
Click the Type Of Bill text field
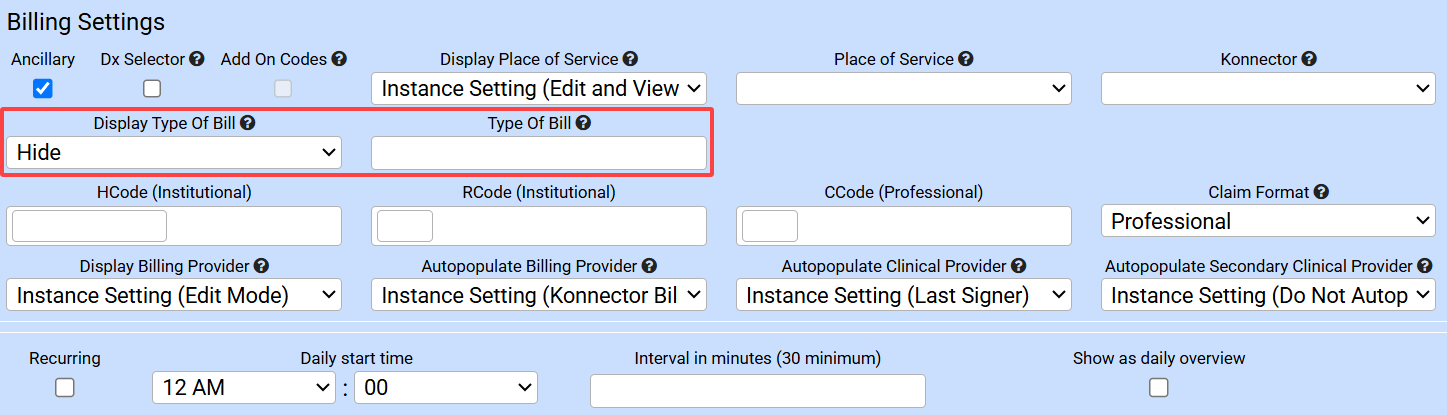click(539, 153)
